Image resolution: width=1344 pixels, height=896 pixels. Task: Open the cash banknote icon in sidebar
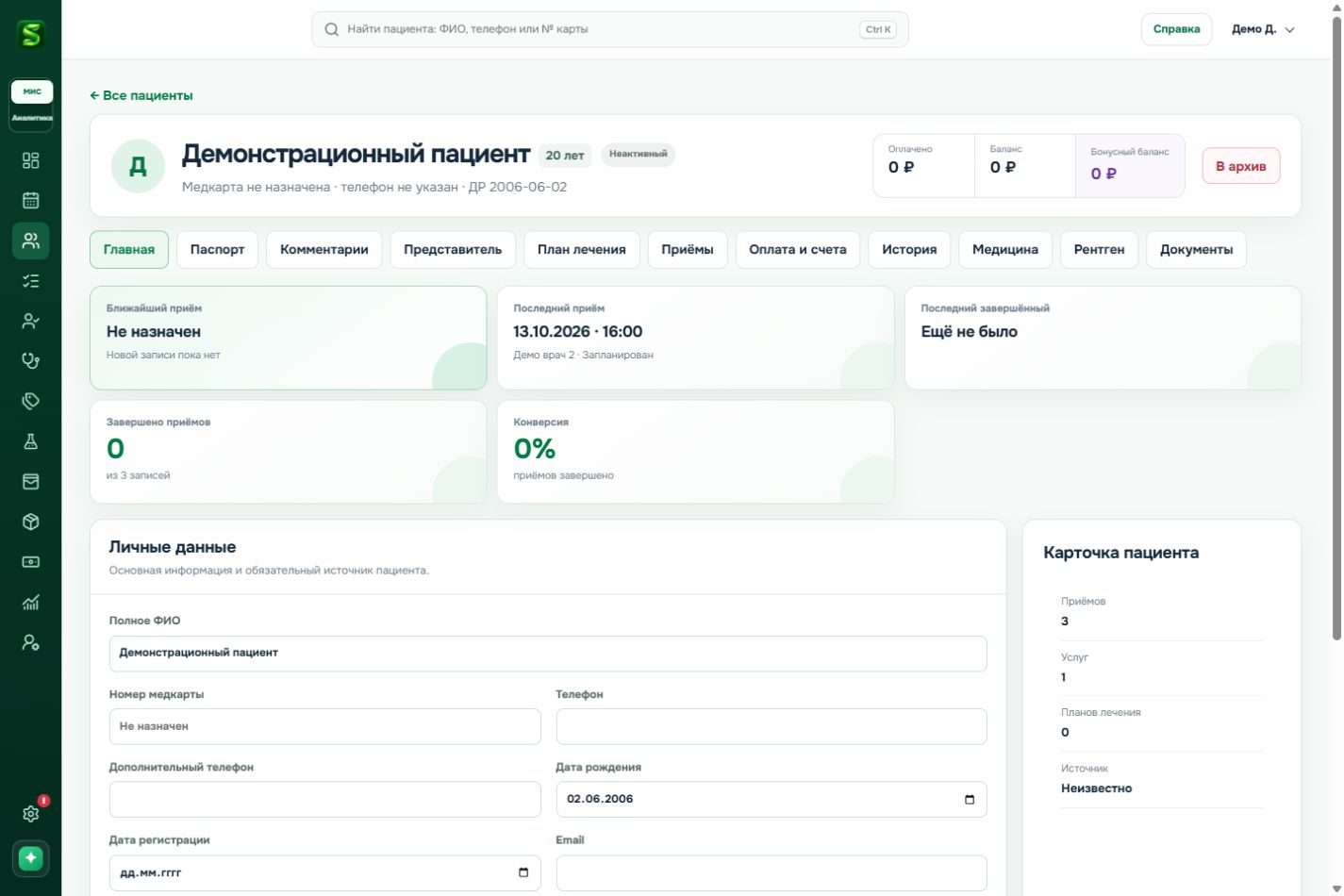click(30, 561)
